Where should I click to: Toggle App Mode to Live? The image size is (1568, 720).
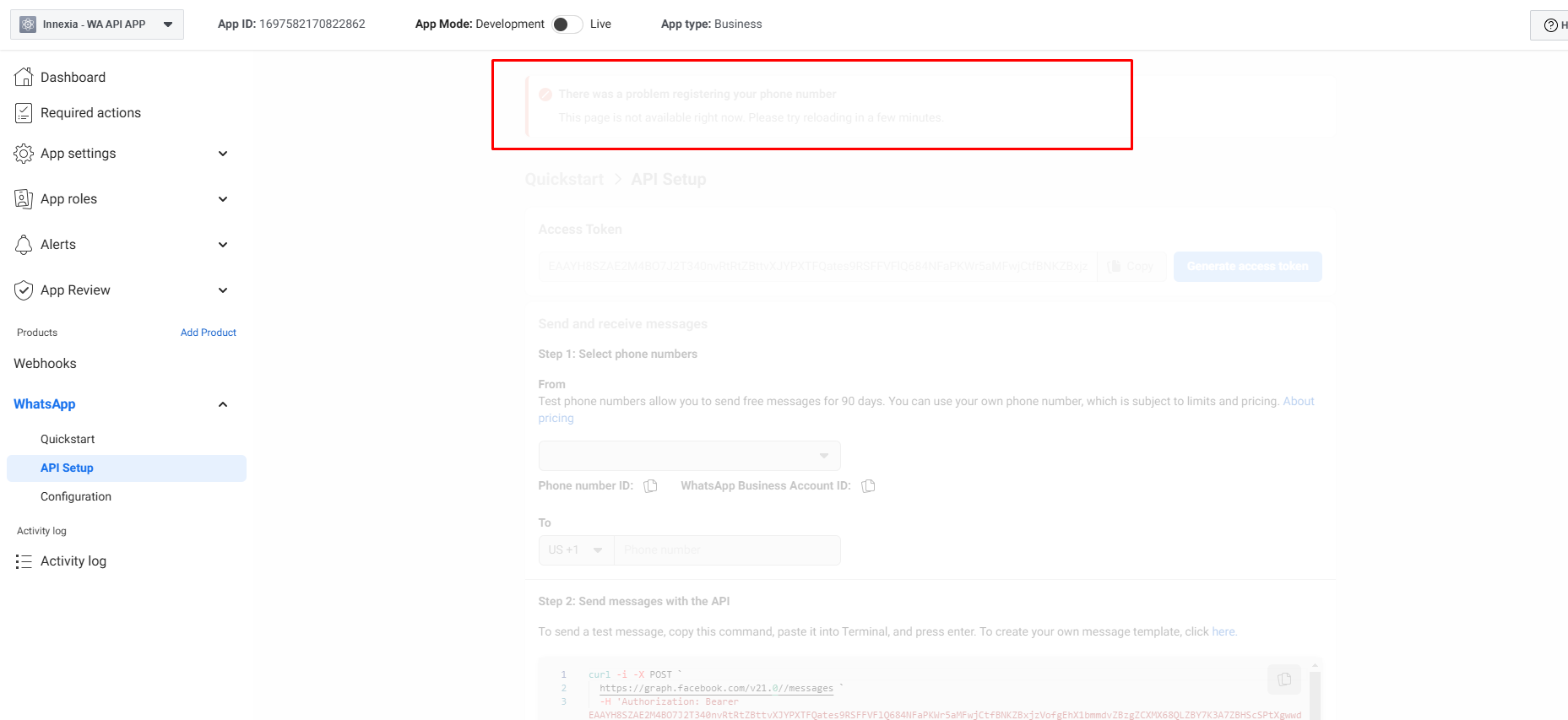(567, 24)
